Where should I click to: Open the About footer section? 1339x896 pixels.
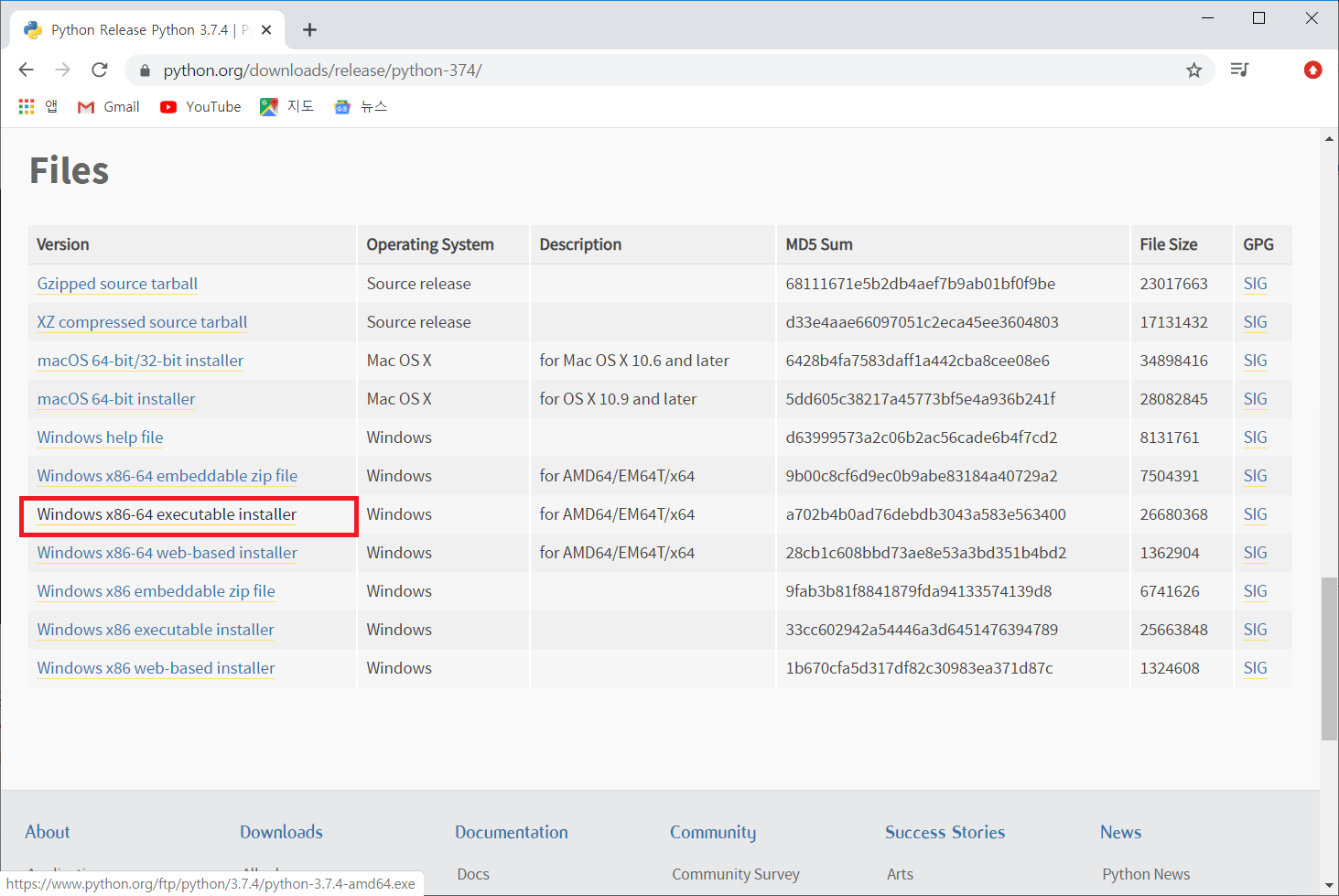pos(48,832)
